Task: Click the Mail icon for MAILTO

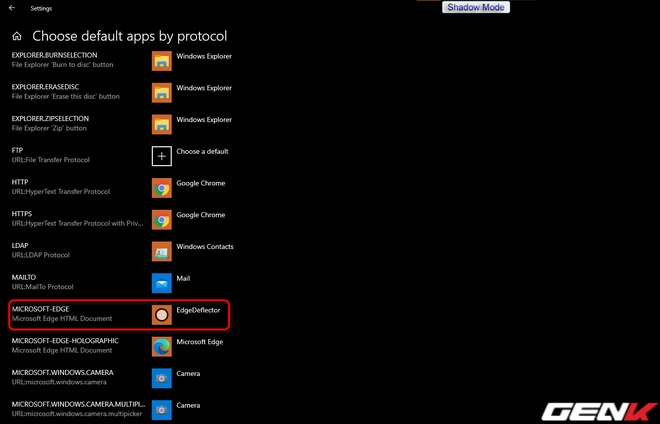Action: (x=162, y=283)
